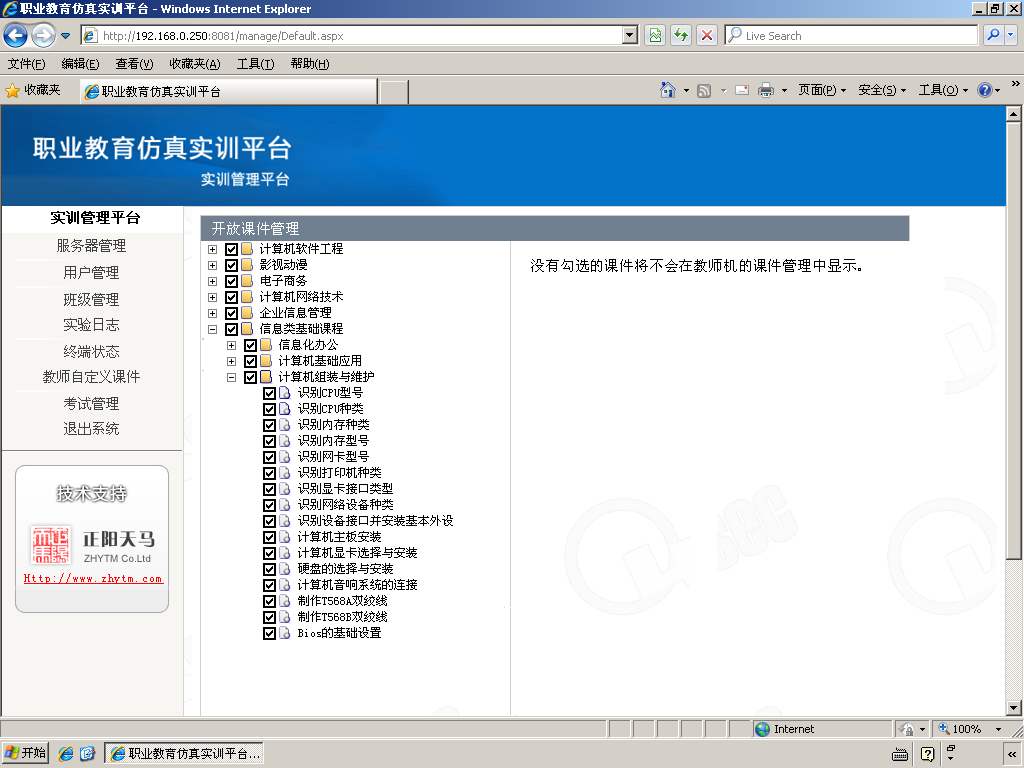Viewport: 1024px width, 768px height.
Task: Click the folder icon beside 计算机组装与维护
Action: [266, 377]
